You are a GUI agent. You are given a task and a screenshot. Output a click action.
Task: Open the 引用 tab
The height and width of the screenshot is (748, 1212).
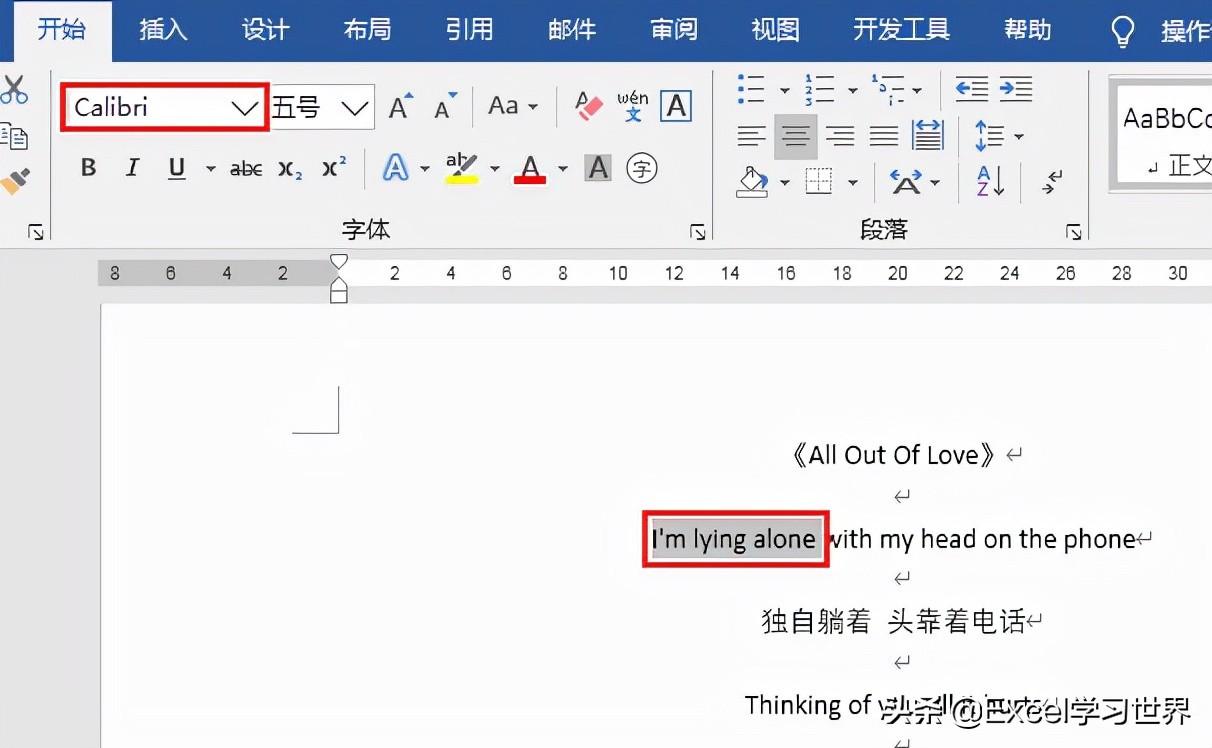[x=470, y=30]
